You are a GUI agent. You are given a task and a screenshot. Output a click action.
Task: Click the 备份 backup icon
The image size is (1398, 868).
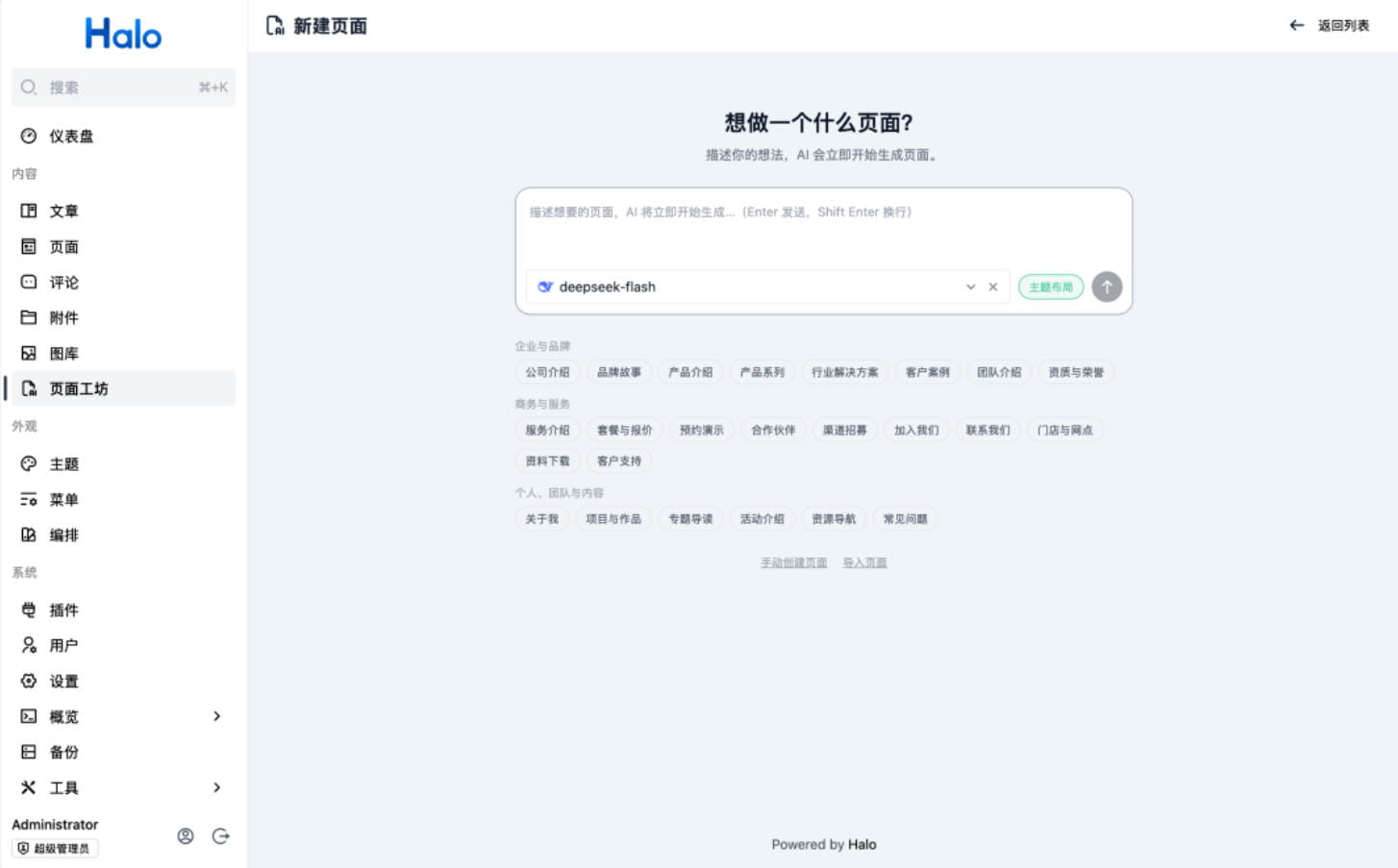29,753
